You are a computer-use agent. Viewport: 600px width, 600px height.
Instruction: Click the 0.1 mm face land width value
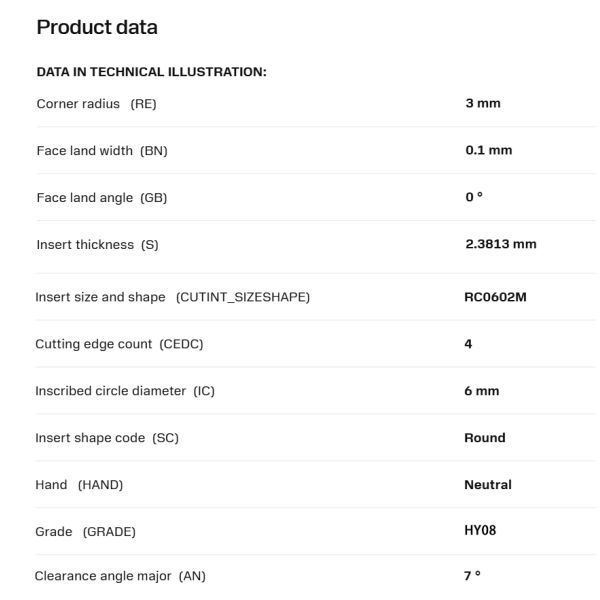click(488, 151)
